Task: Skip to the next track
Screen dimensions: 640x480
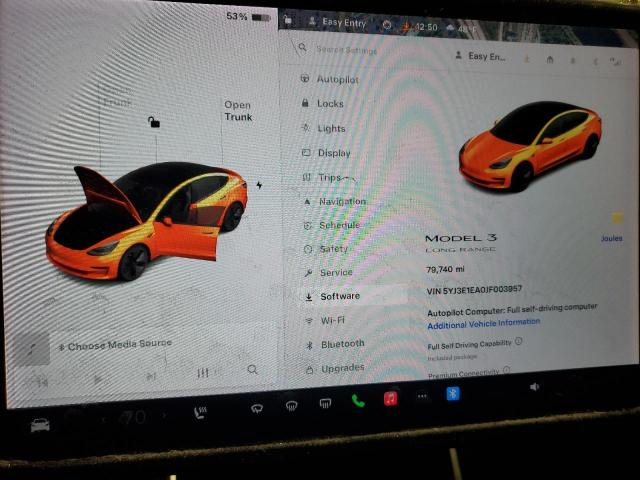Action: (151, 376)
